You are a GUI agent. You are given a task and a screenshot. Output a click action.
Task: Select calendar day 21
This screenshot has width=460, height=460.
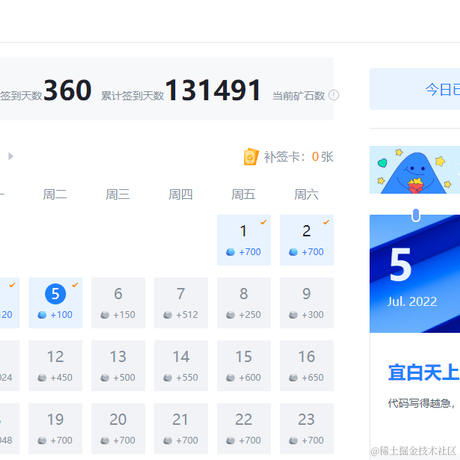(181, 428)
